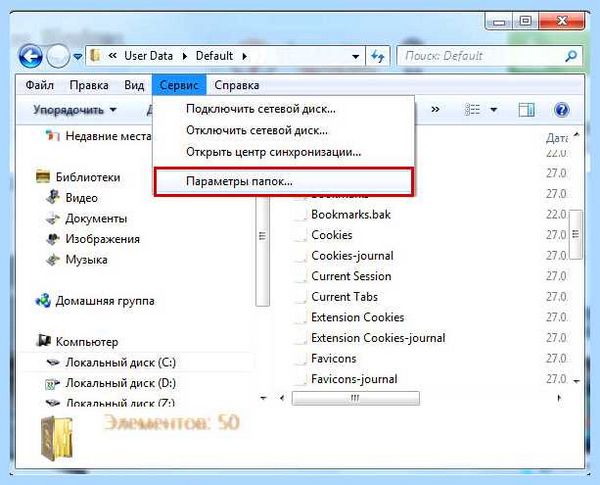The width and height of the screenshot is (600, 485).
Task: Choose Подключить сетевой диск...
Action: (x=284, y=109)
